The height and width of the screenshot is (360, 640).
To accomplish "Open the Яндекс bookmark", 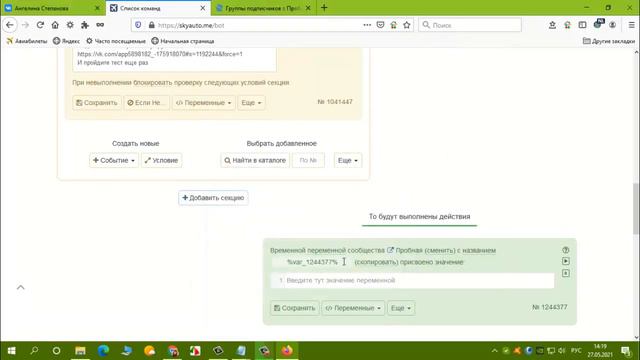I will pos(67,41).
